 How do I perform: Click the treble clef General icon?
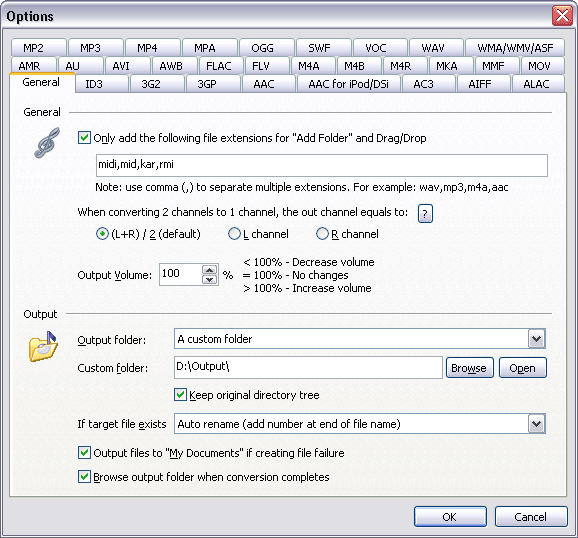[x=47, y=143]
